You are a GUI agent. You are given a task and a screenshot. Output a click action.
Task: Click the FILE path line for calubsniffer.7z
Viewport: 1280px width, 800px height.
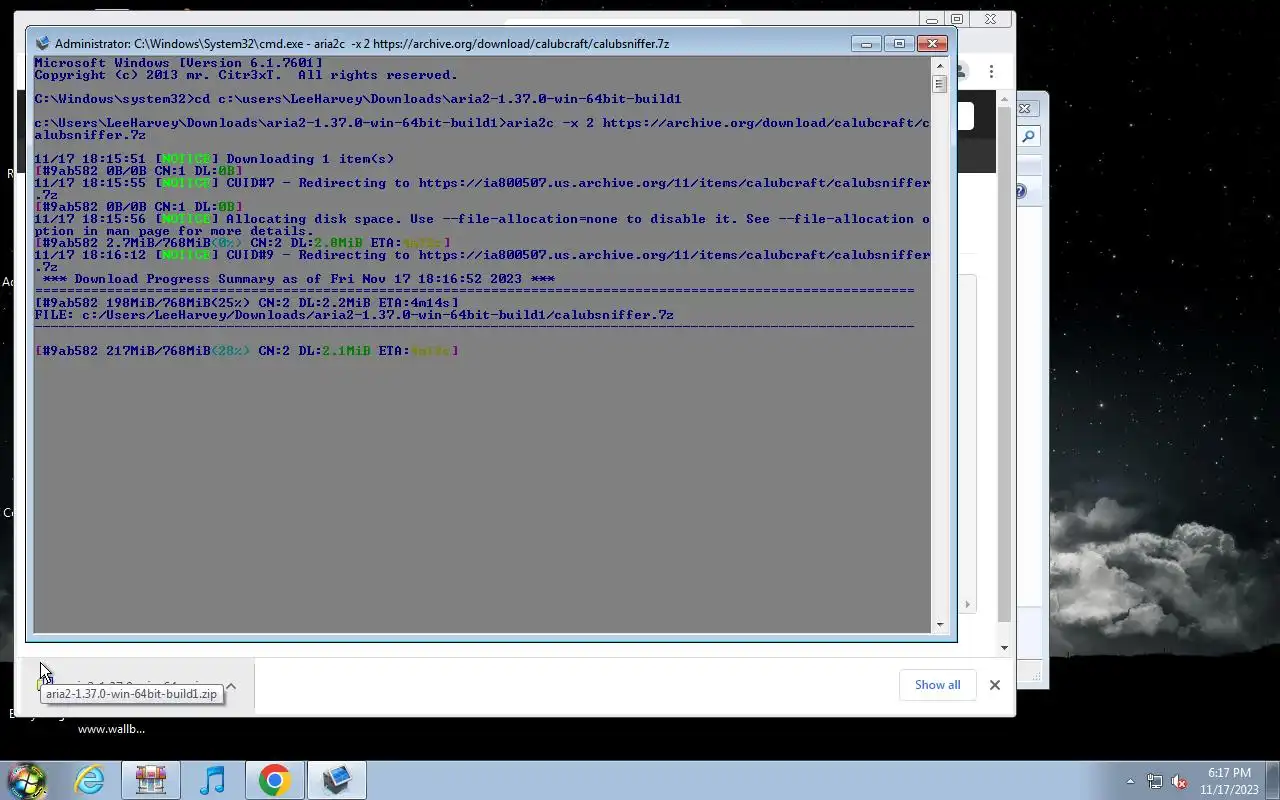point(354,315)
